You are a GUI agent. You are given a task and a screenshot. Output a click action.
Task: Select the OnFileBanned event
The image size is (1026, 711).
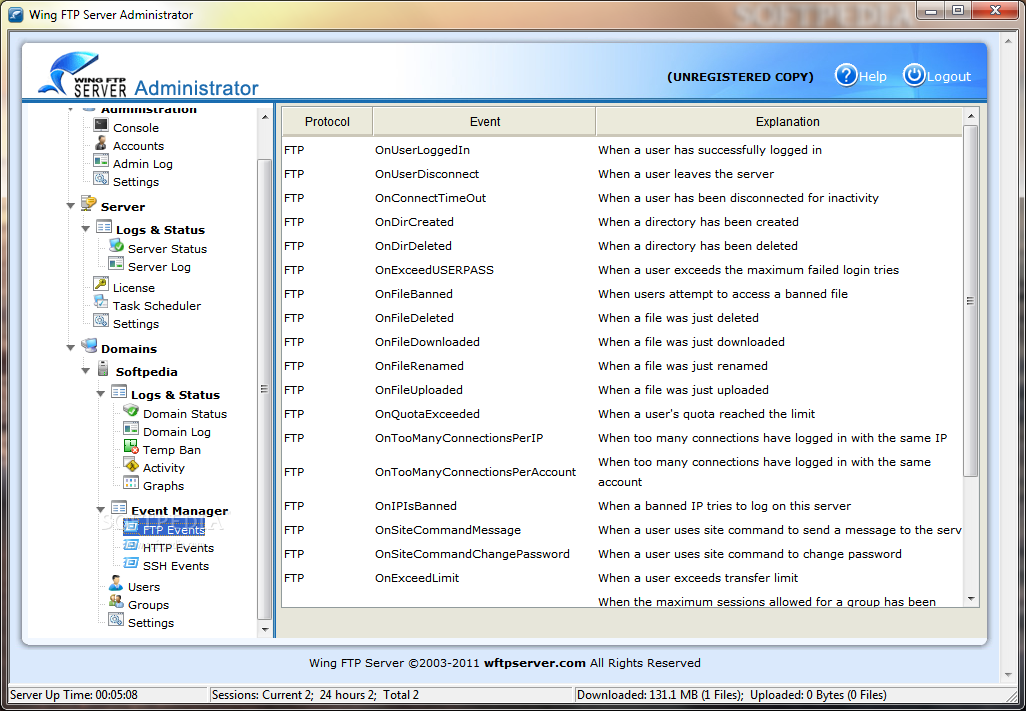click(x=414, y=294)
